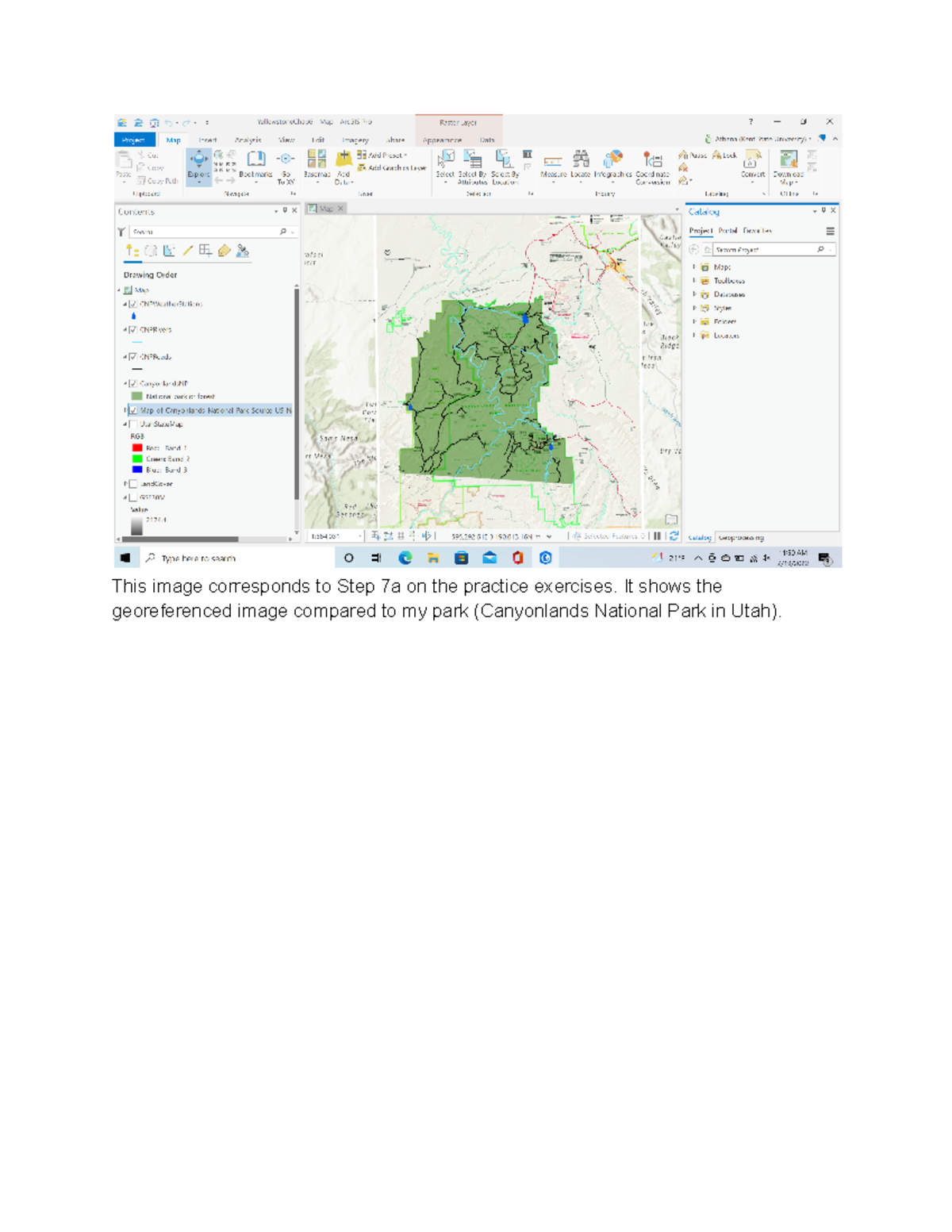The height and width of the screenshot is (1232, 952).
Task: Enable the UtahStateMap layer checkbox
Action: pos(134,424)
